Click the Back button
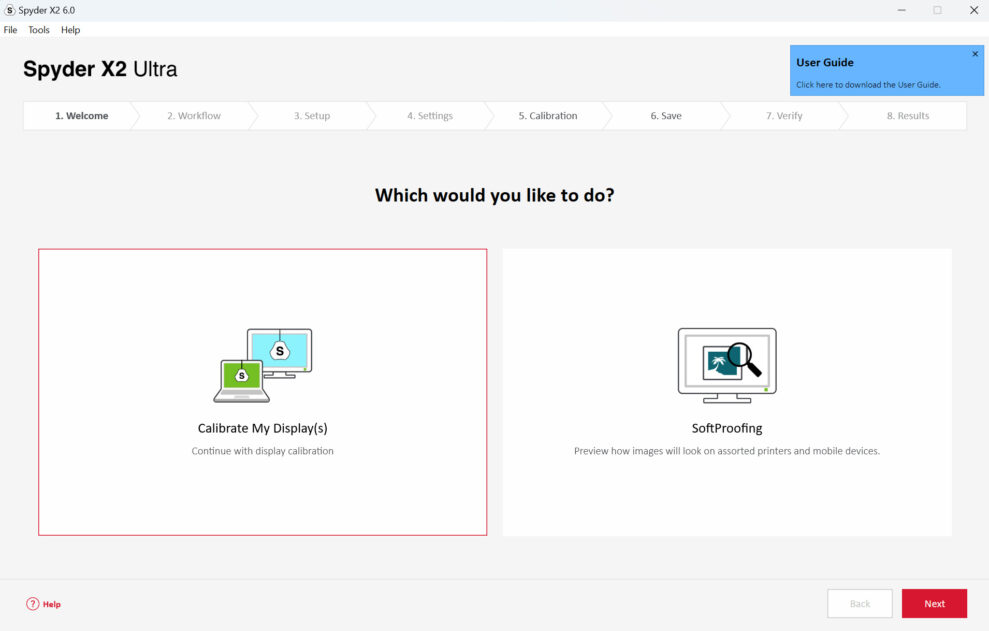The width and height of the screenshot is (989, 631). pos(860,604)
